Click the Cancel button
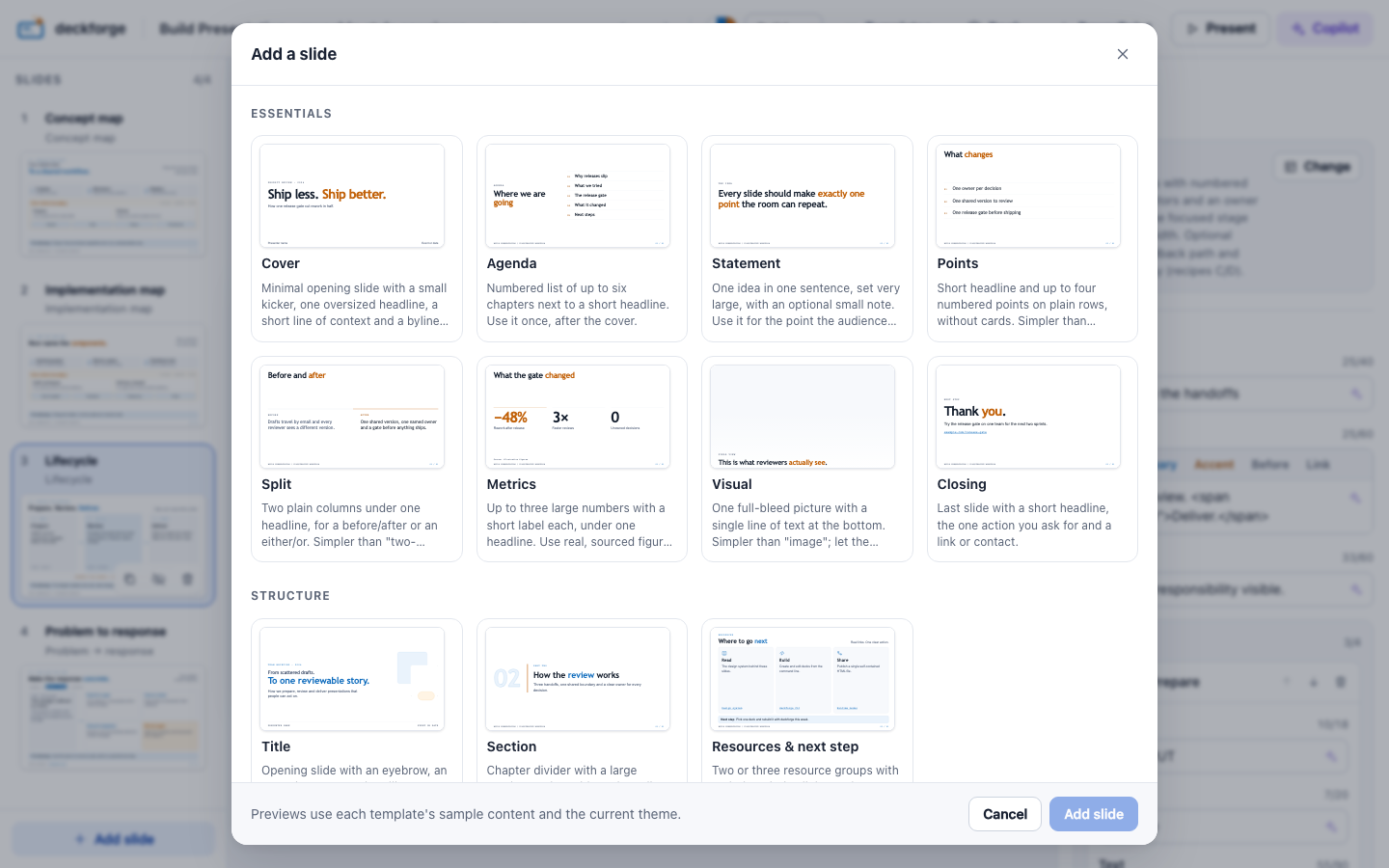 (x=1004, y=814)
